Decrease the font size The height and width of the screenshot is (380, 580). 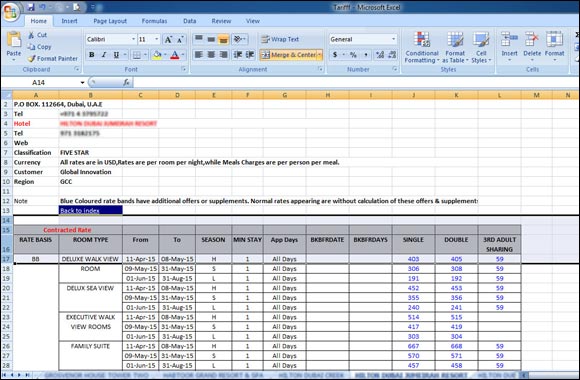click(180, 39)
